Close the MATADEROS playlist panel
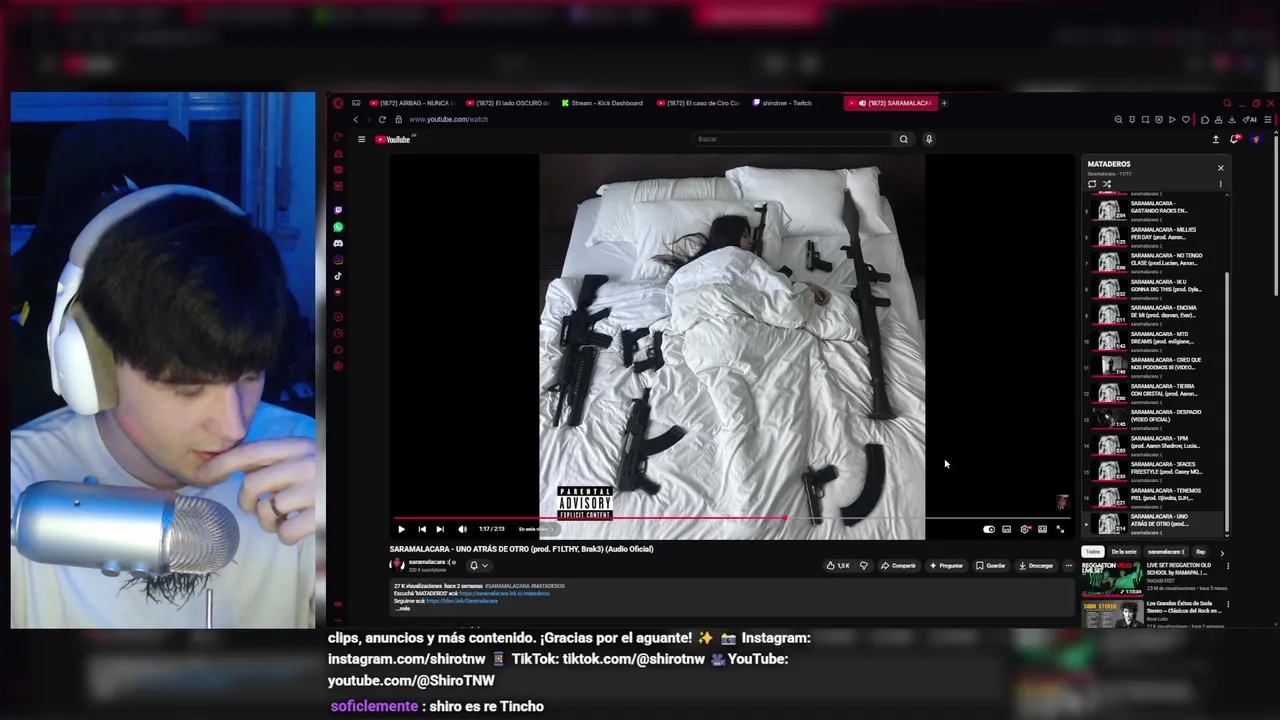 [1220, 168]
